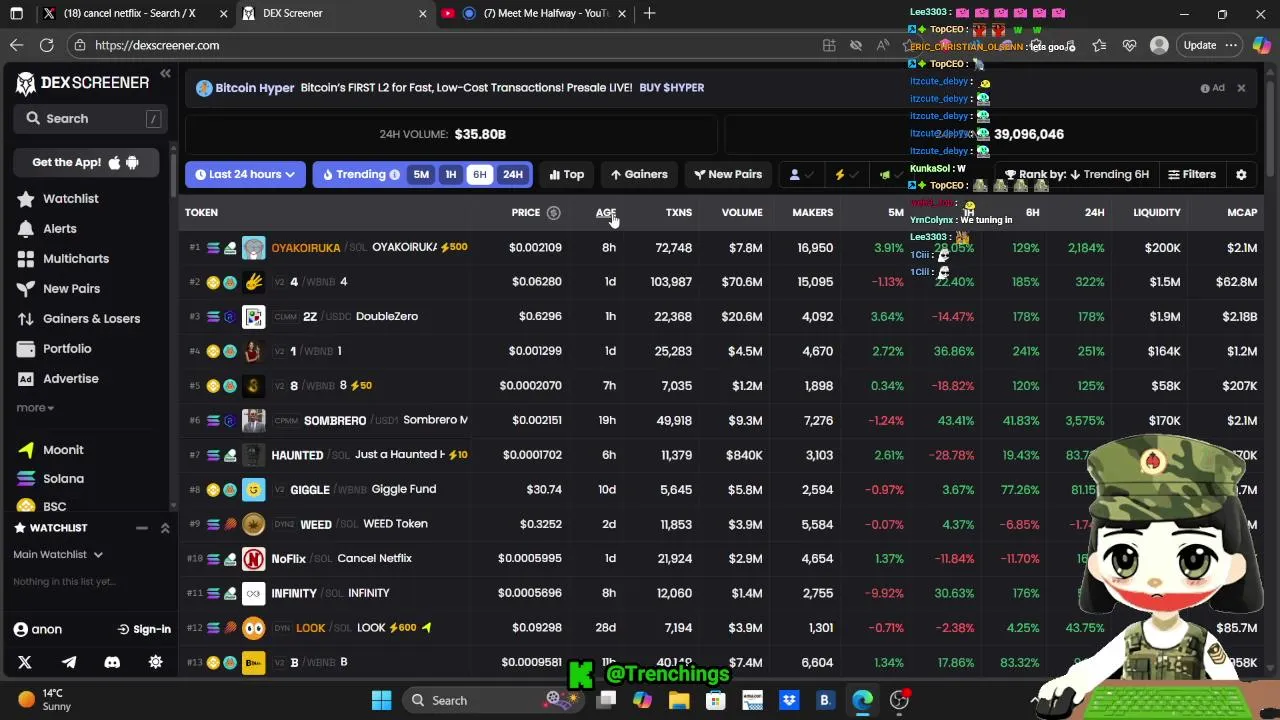Open the Windows Start menu
The width and height of the screenshot is (1280, 720).
pyautogui.click(x=382, y=700)
